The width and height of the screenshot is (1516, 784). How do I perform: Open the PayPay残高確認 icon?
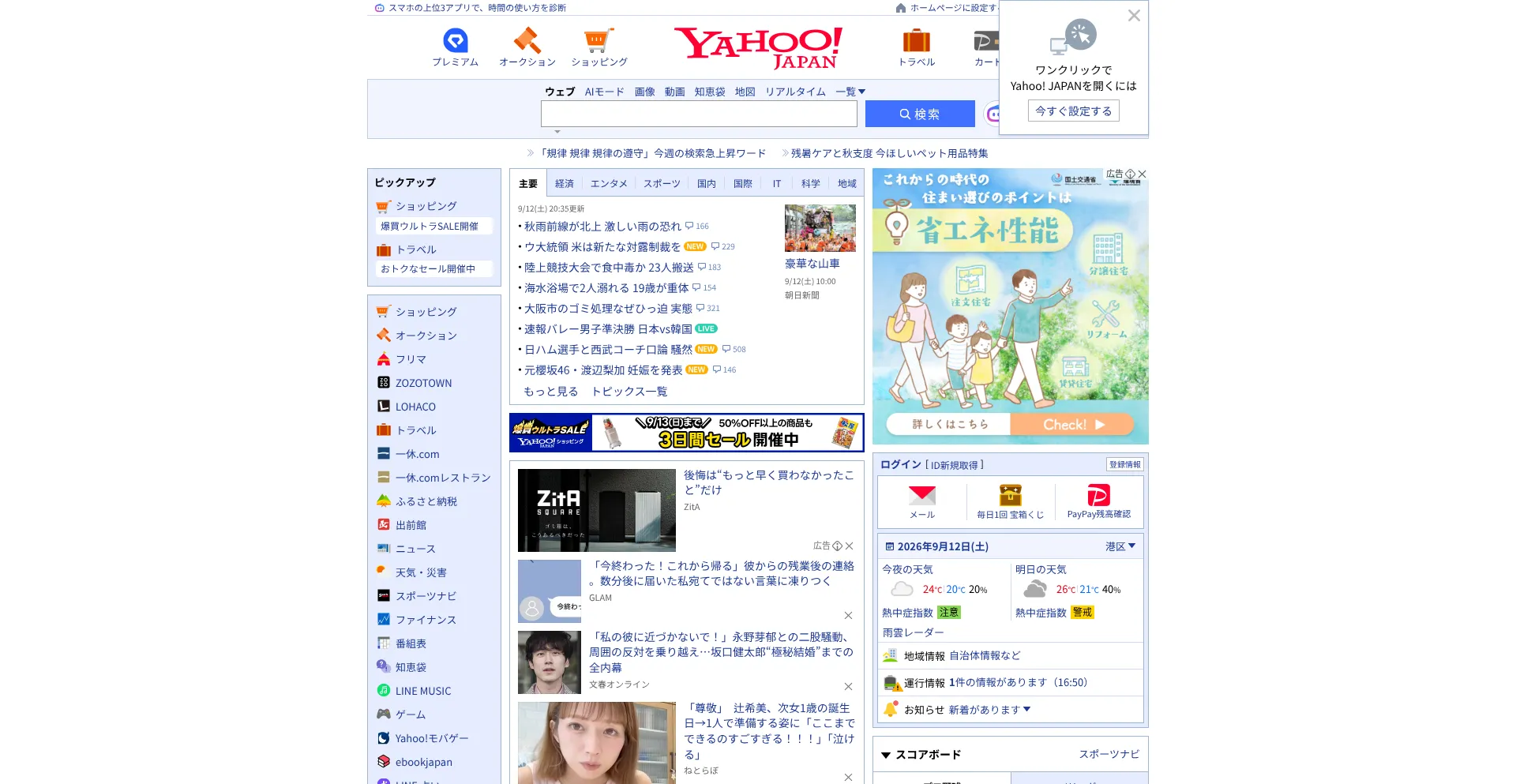coord(1099,495)
